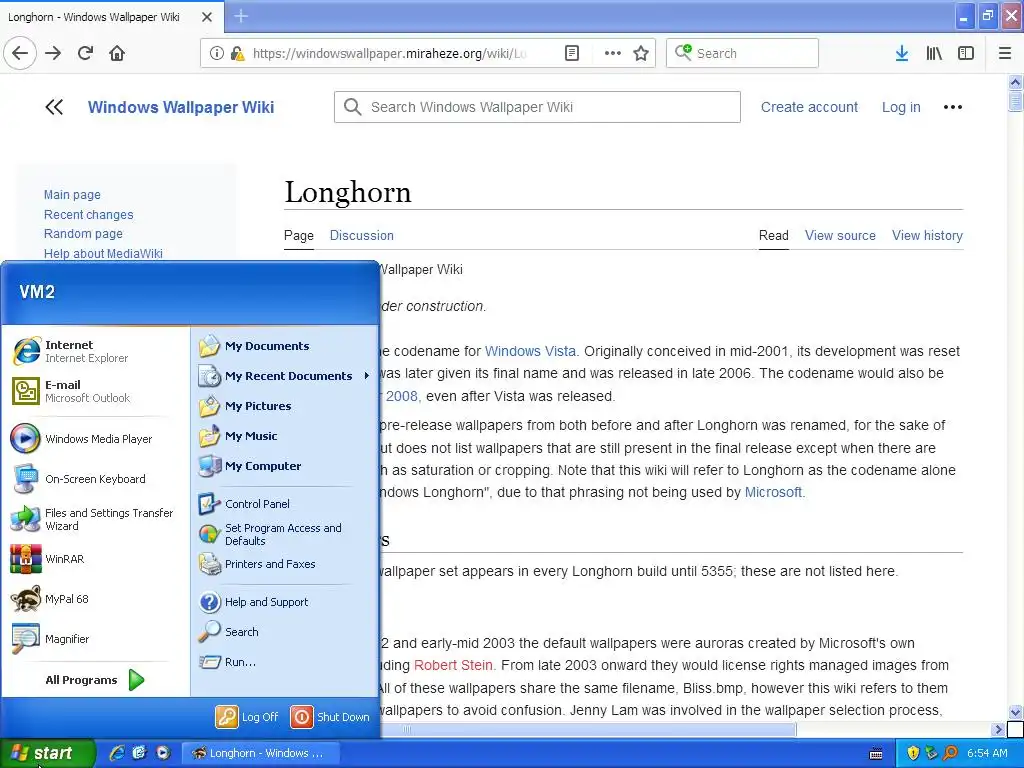Open Magnifier from start menu
The height and width of the screenshot is (768, 1024).
click(x=96, y=639)
